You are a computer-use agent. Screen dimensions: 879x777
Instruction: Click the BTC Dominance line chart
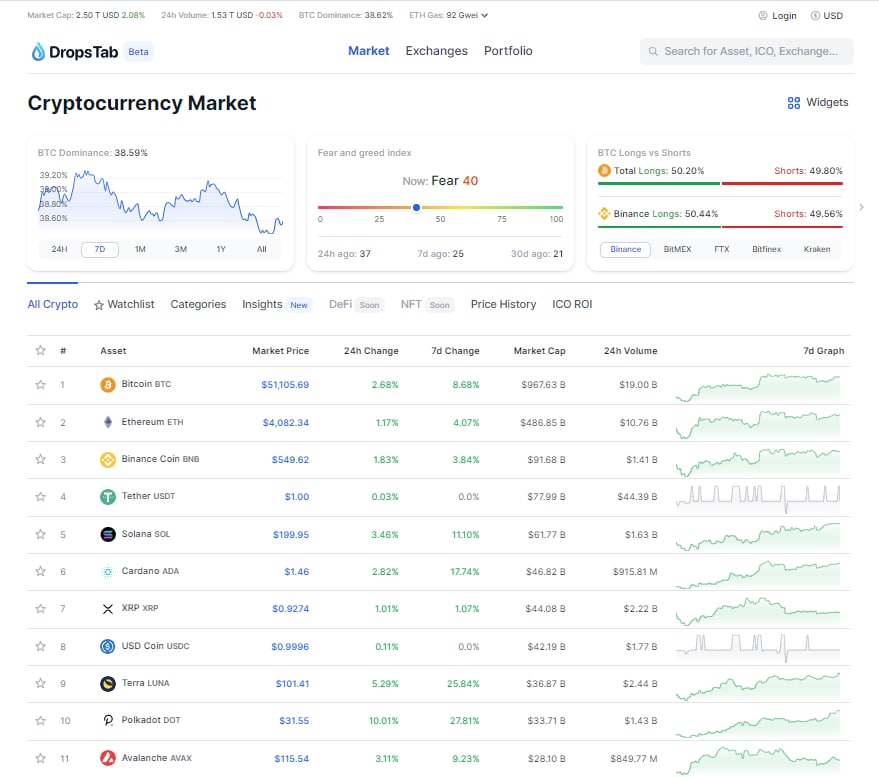coord(160,202)
